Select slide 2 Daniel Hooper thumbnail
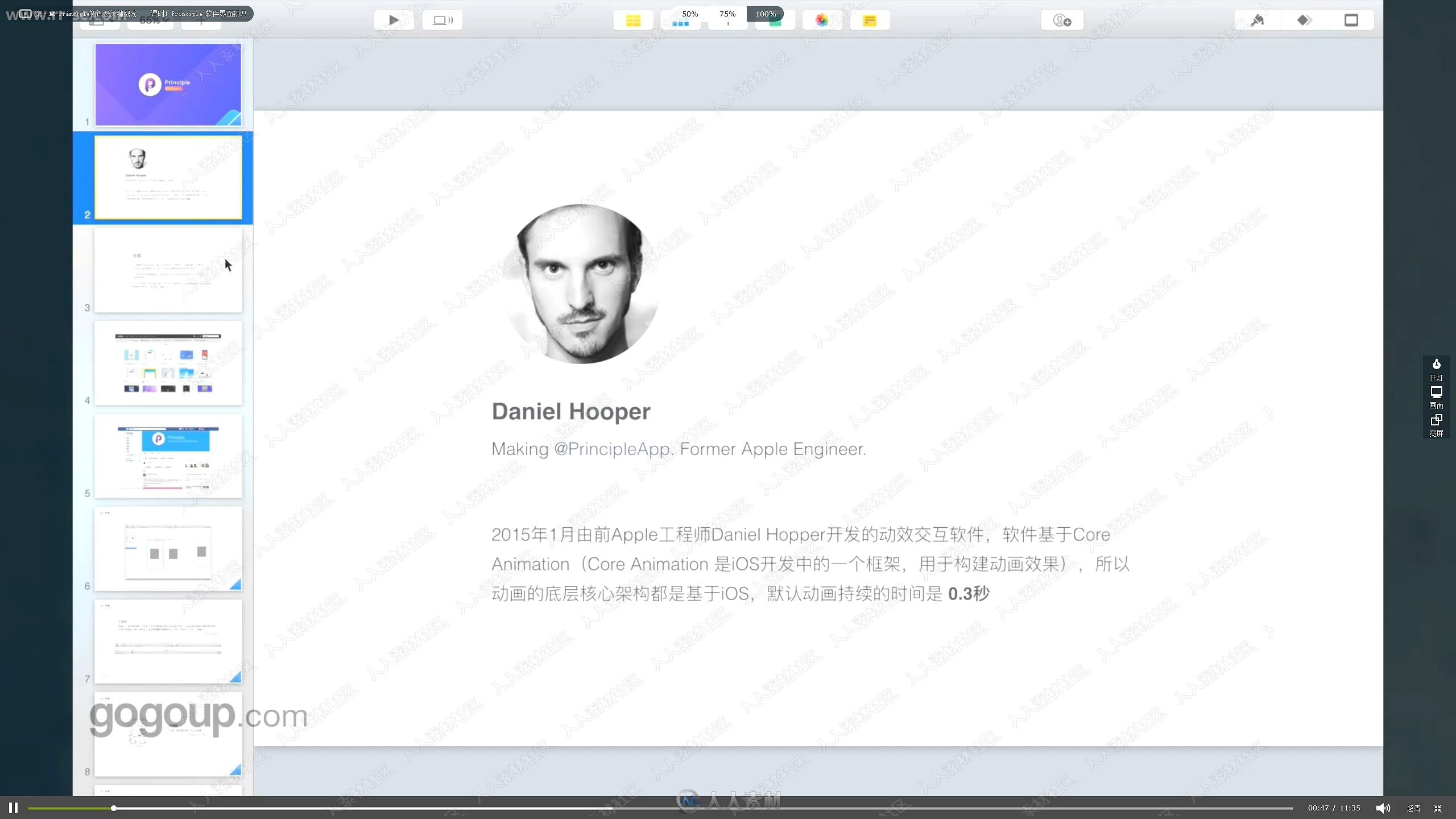 (168, 177)
